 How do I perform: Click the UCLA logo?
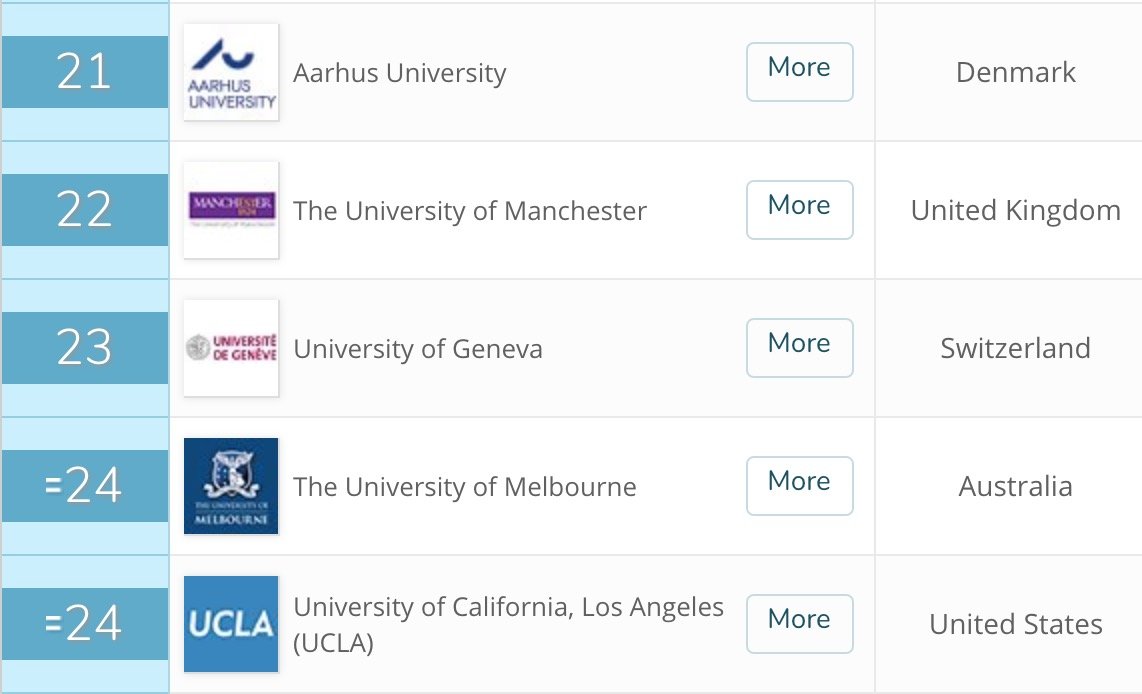pos(231,624)
